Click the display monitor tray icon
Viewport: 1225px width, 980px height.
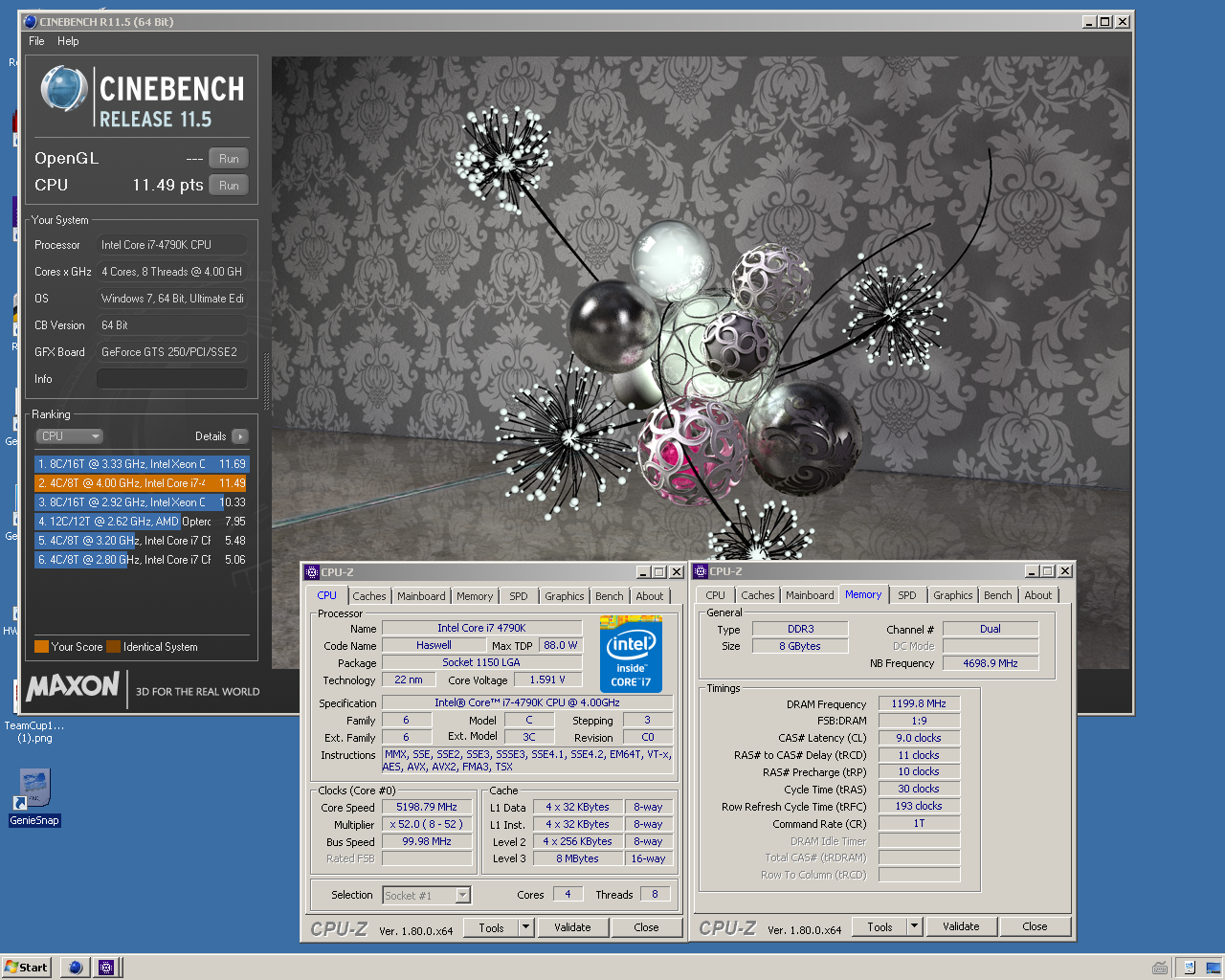point(1213,968)
